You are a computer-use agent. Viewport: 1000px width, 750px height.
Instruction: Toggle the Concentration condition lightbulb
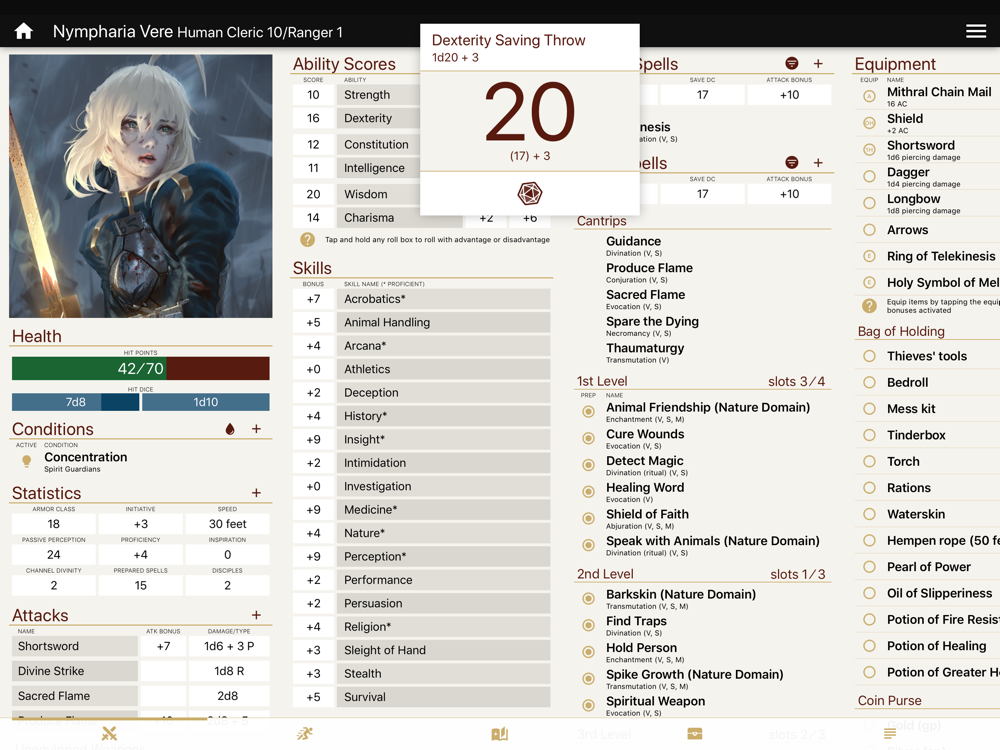26,461
